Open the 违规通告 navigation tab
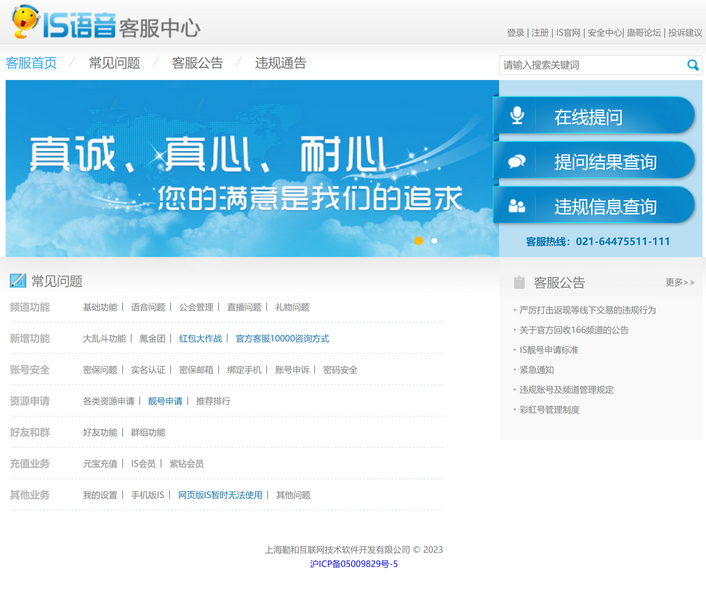The height and width of the screenshot is (600, 706). click(280, 63)
